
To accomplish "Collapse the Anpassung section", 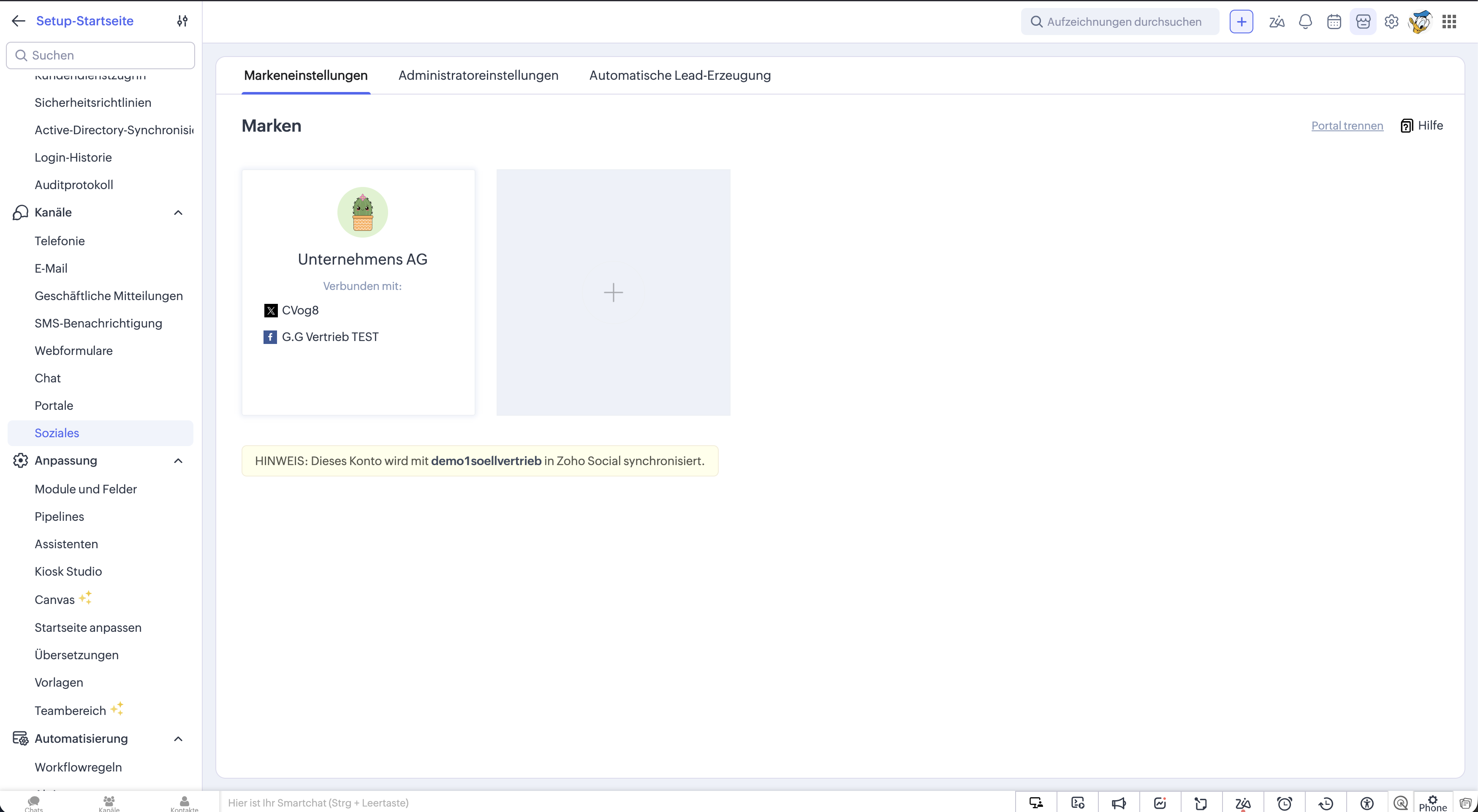I will click(179, 461).
